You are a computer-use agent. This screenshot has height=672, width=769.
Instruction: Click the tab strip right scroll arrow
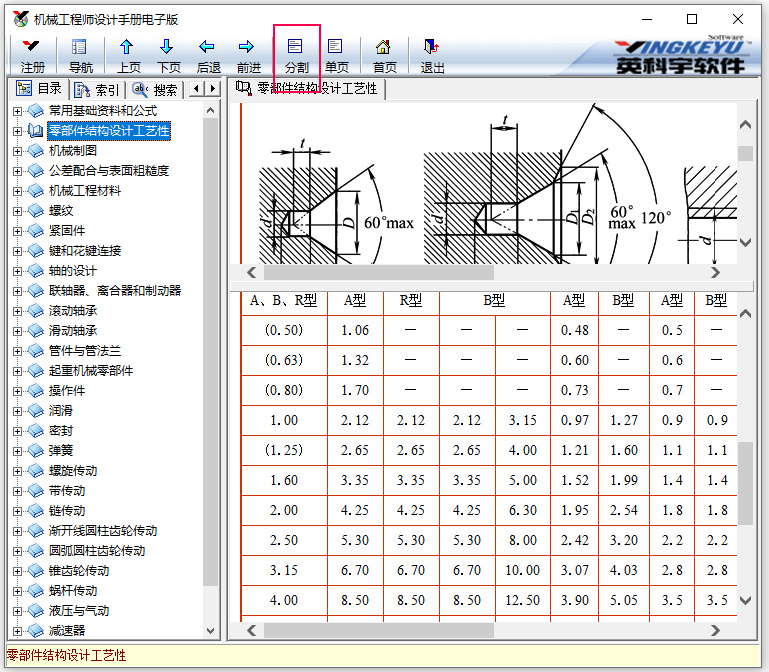212,89
